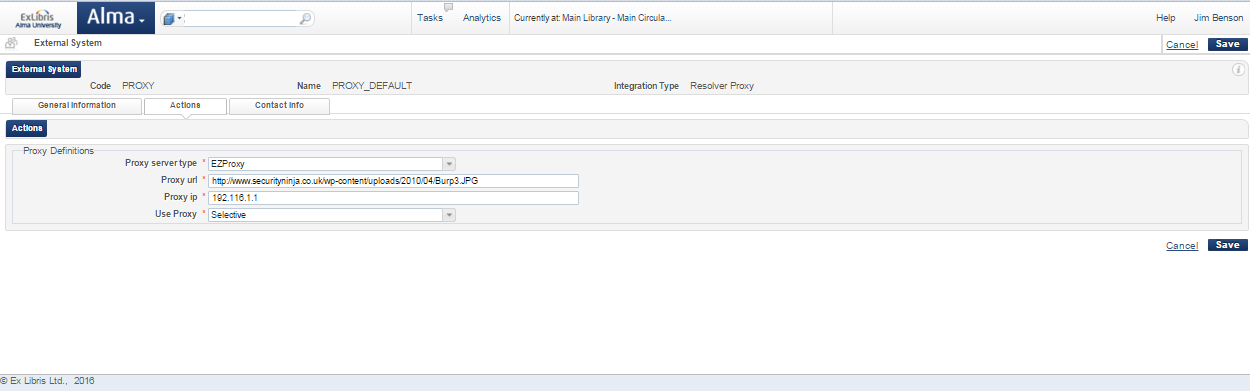Open the Tasks menu
This screenshot has height=391, width=1250.
(430, 18)
